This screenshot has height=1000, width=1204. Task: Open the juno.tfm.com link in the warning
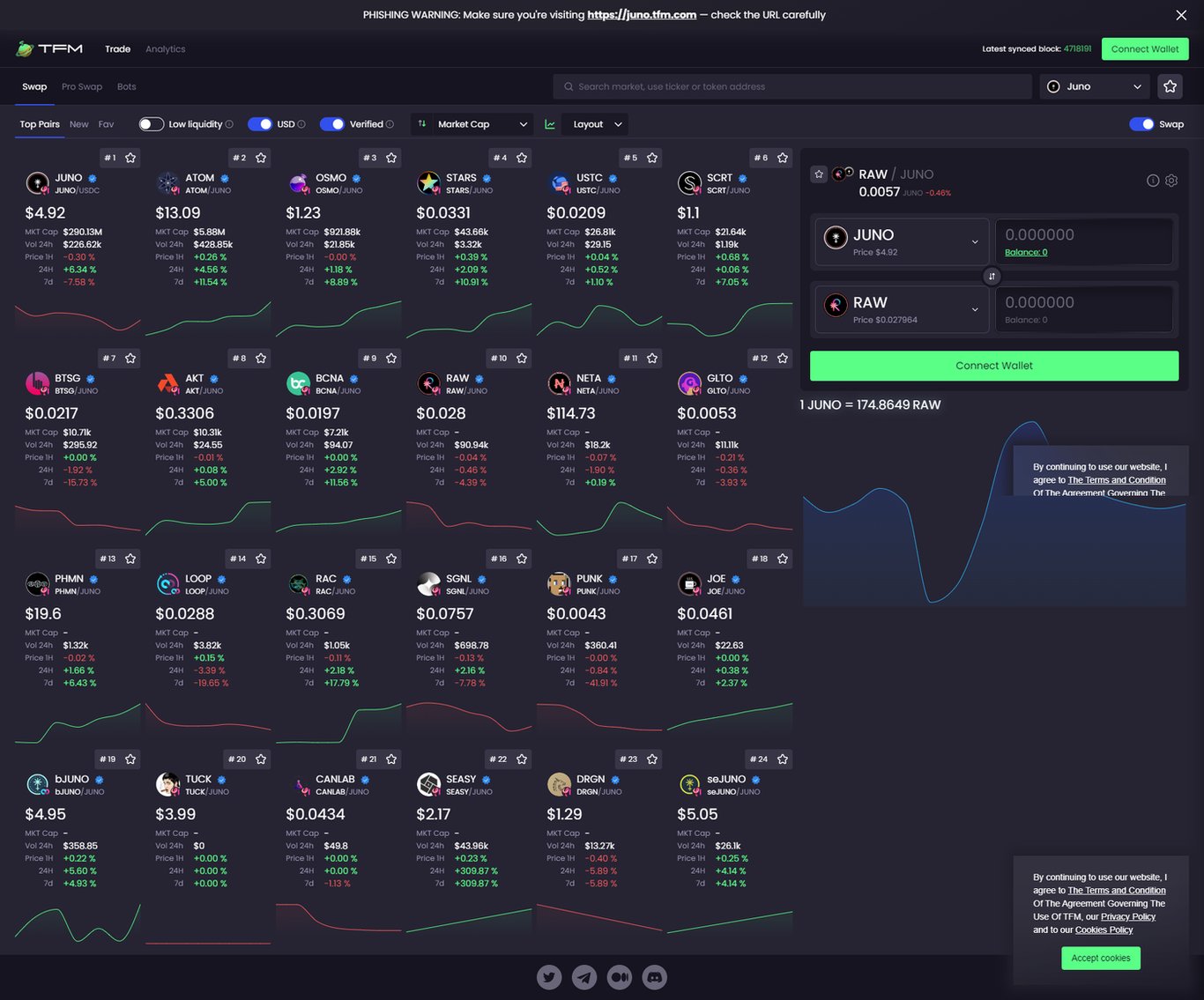[x=642, y=15]
